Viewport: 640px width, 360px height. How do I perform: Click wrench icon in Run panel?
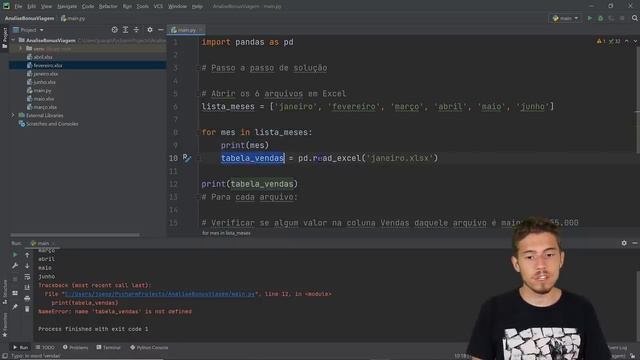tap(15, 266)
